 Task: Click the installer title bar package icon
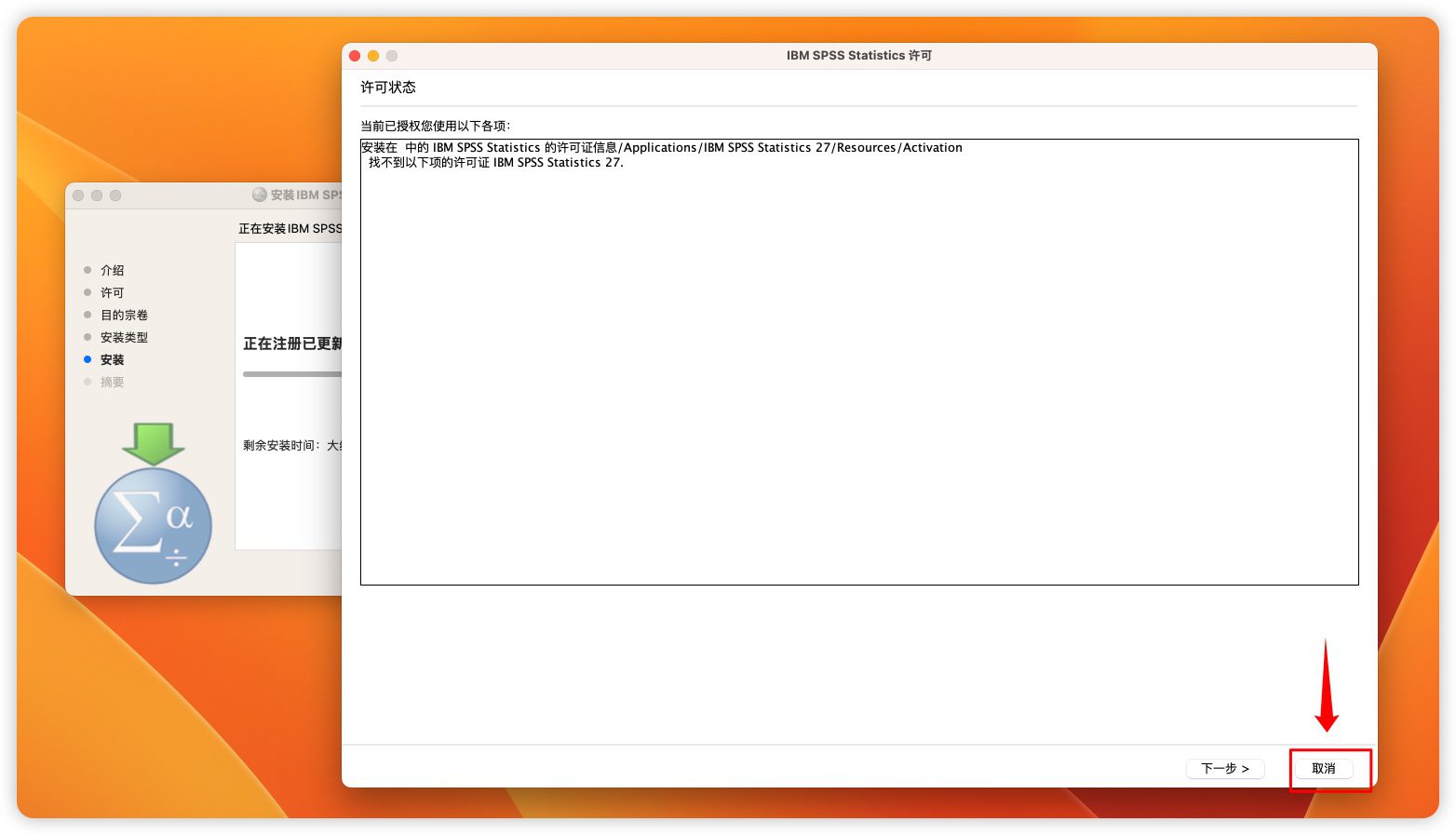[260, 195]
